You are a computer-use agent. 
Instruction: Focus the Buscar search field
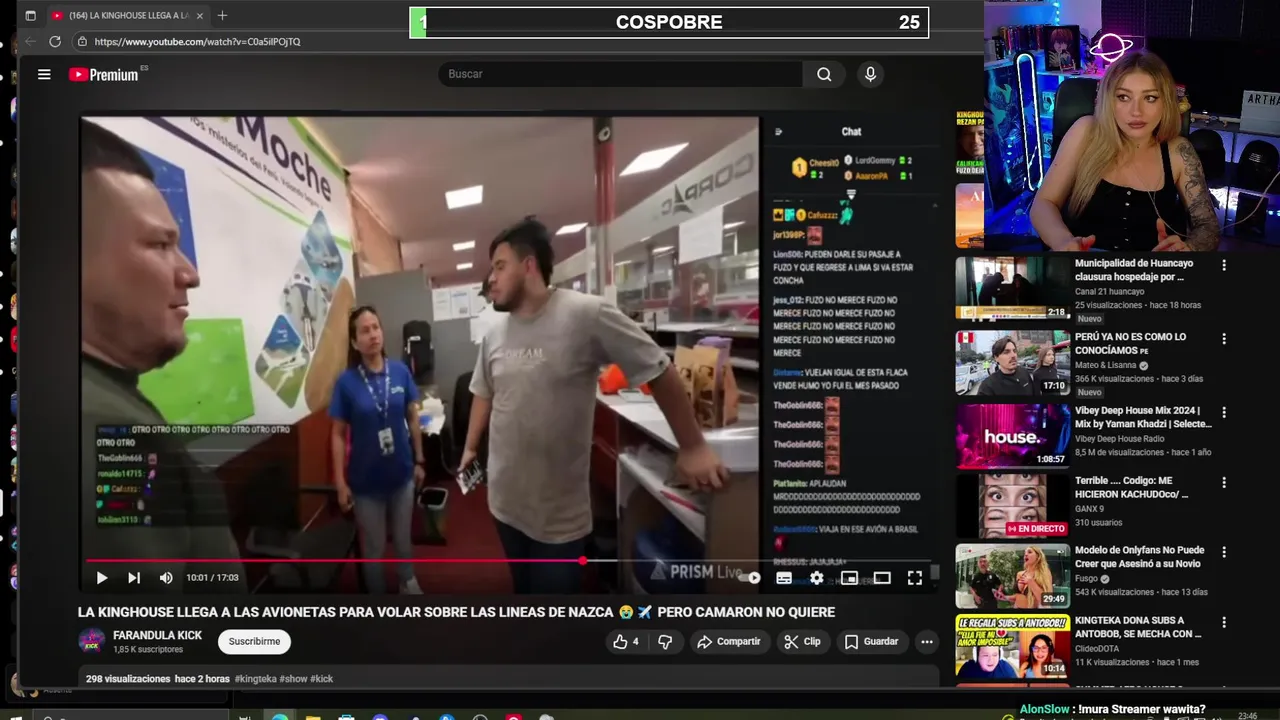point(620,74)
